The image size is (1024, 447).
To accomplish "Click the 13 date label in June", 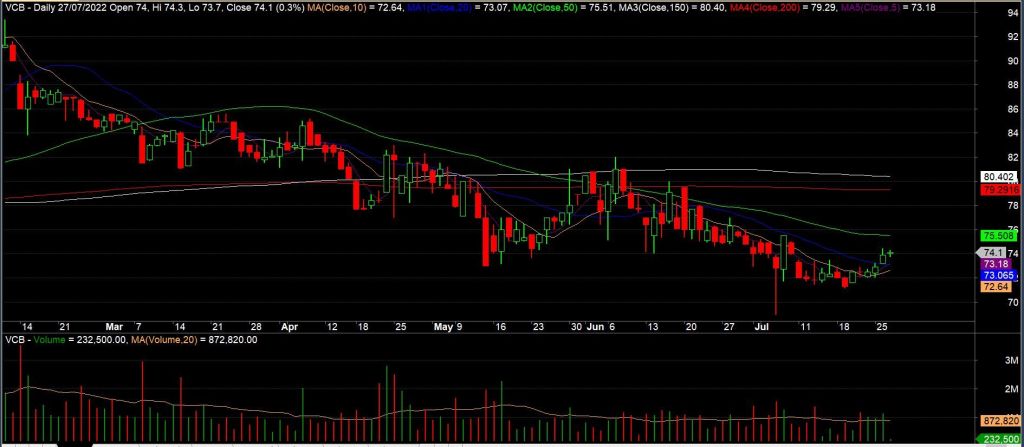I will click(652, 326).
